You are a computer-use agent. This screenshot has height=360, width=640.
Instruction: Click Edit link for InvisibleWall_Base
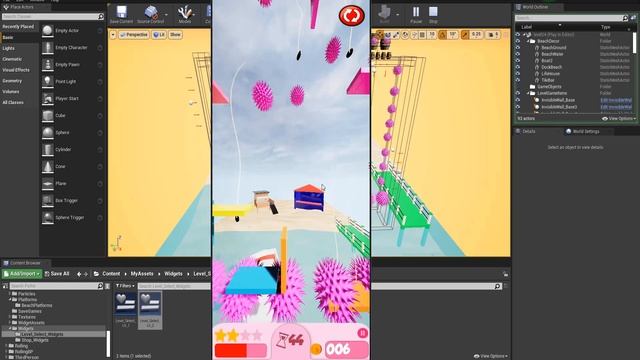click(x=616, y=100)
